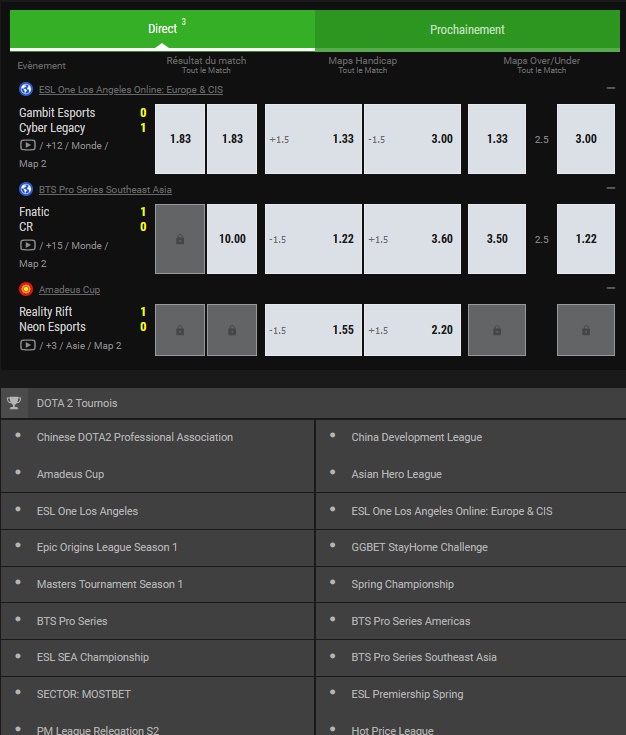Click the locked Reality Rift match result odds
This screenshot has width=626, height=735.
180,330
